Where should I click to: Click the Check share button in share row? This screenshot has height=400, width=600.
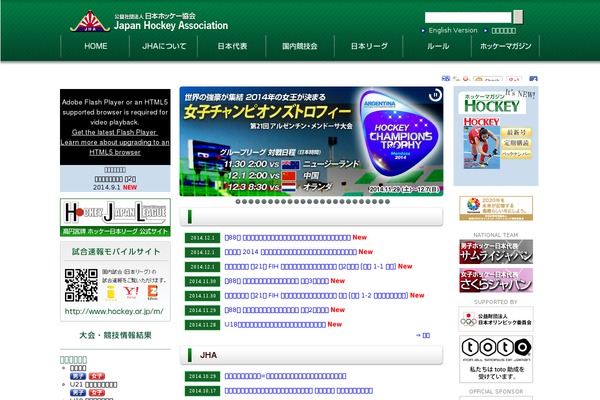point(488,79)
